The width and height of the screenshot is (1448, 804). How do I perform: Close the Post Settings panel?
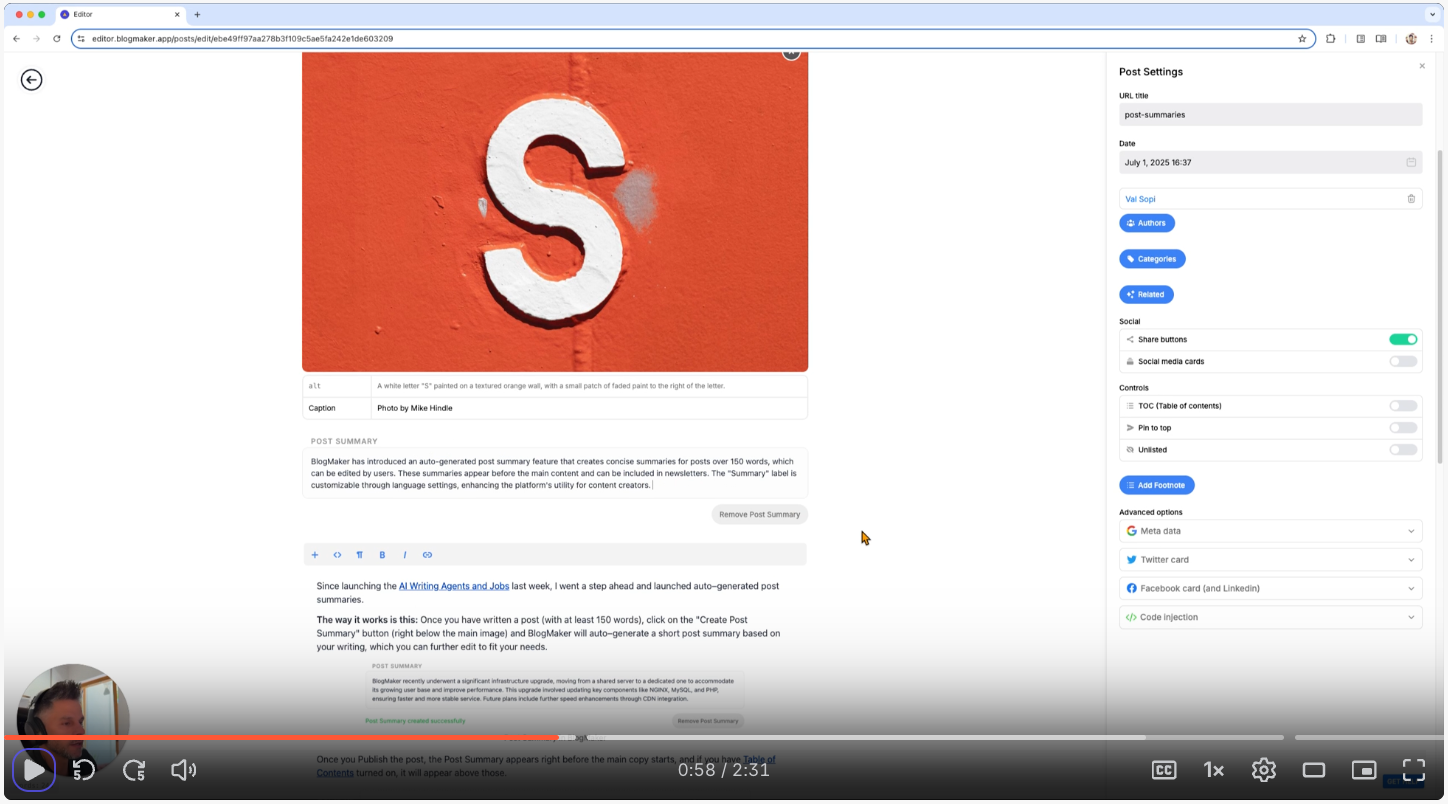(x=1422, y=66)
